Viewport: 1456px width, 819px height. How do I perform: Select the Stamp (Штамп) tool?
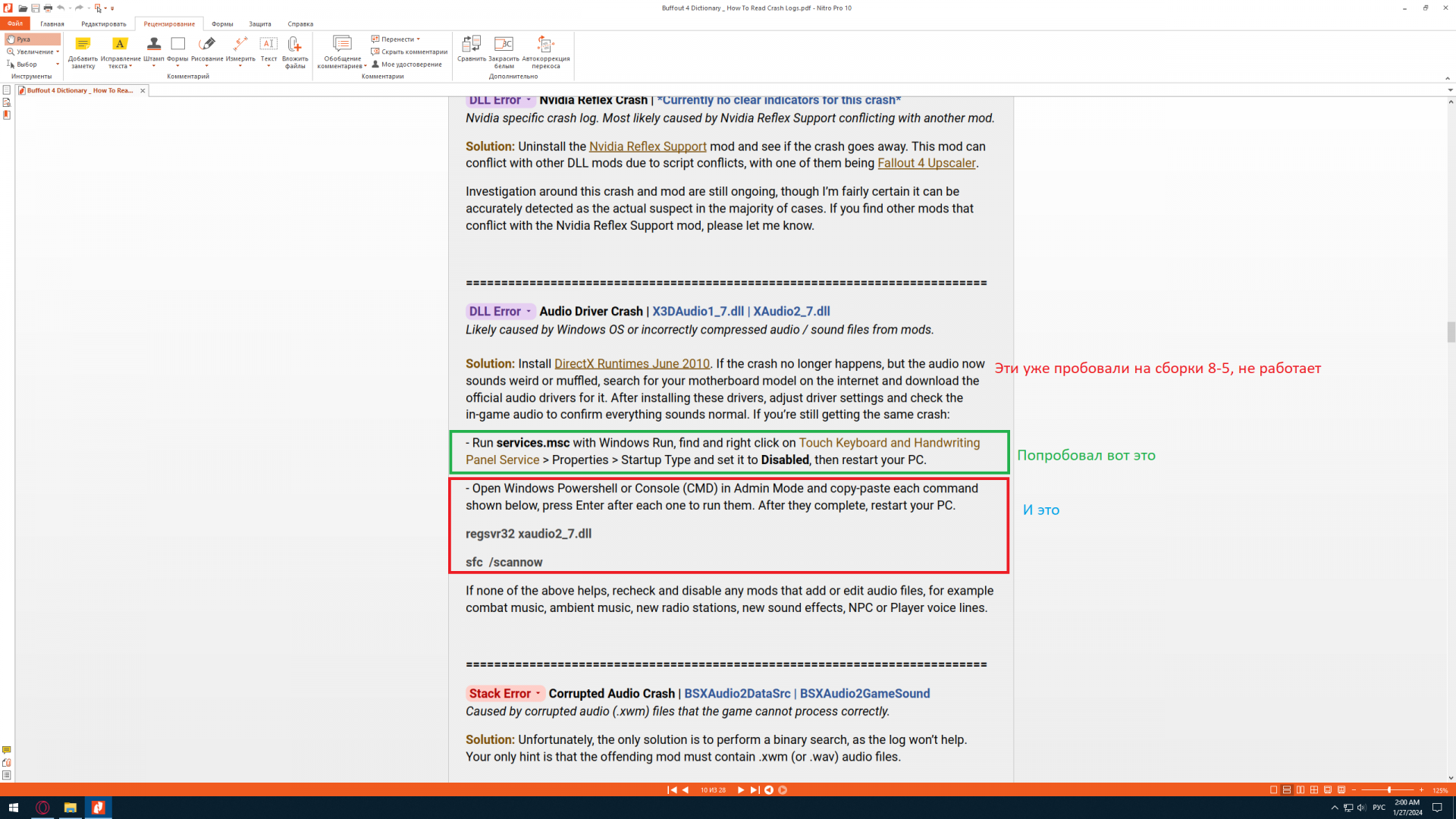(x=153, y=45)
